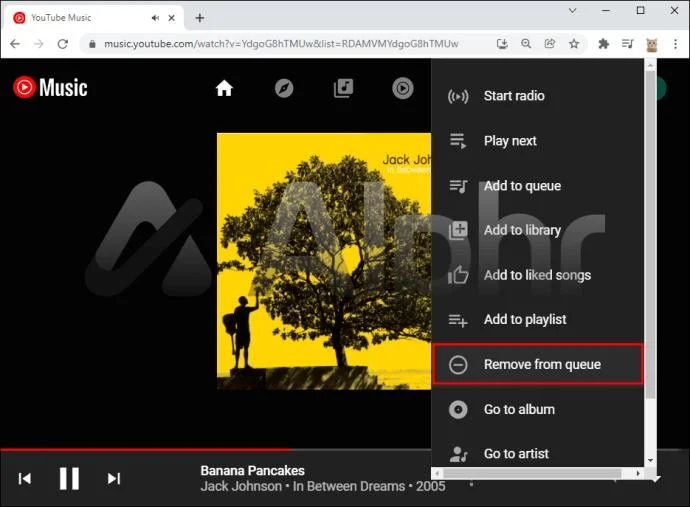Click the Start radio broadcast icon
Viewport: 690px width, 507px height.
(458, 96)
